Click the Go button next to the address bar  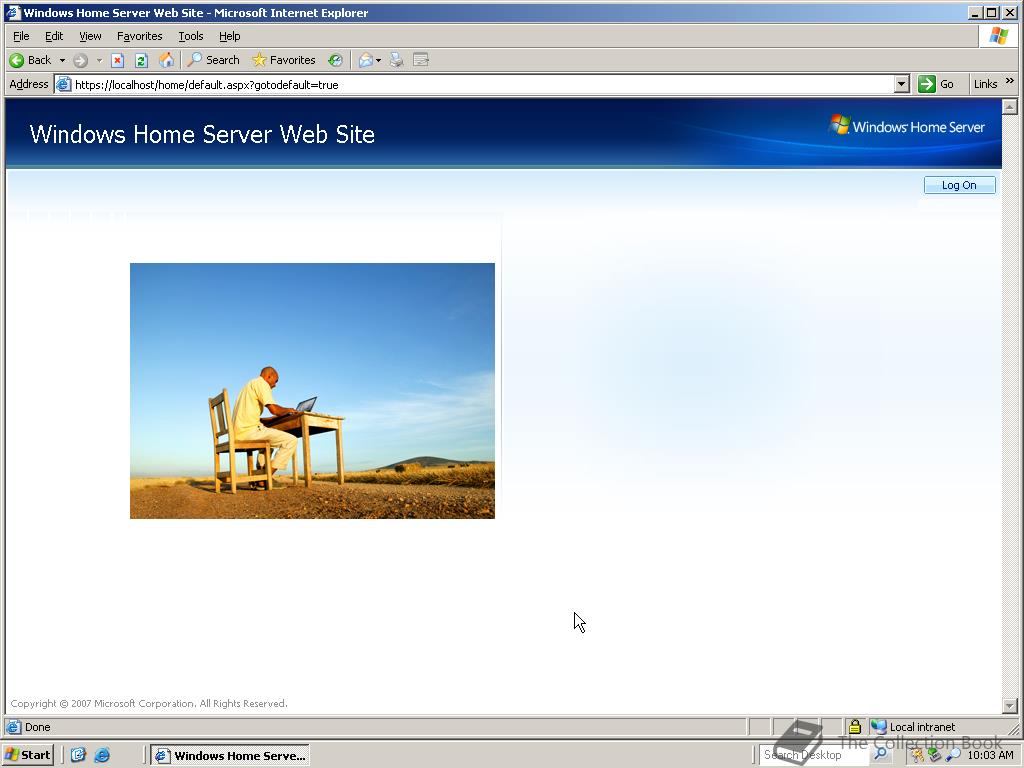936,84
